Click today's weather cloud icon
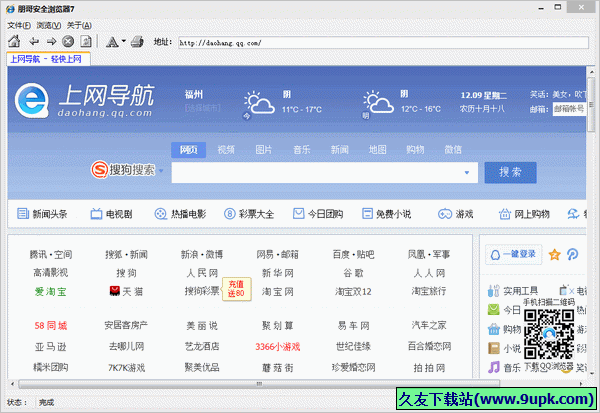 tap(259, 103)
